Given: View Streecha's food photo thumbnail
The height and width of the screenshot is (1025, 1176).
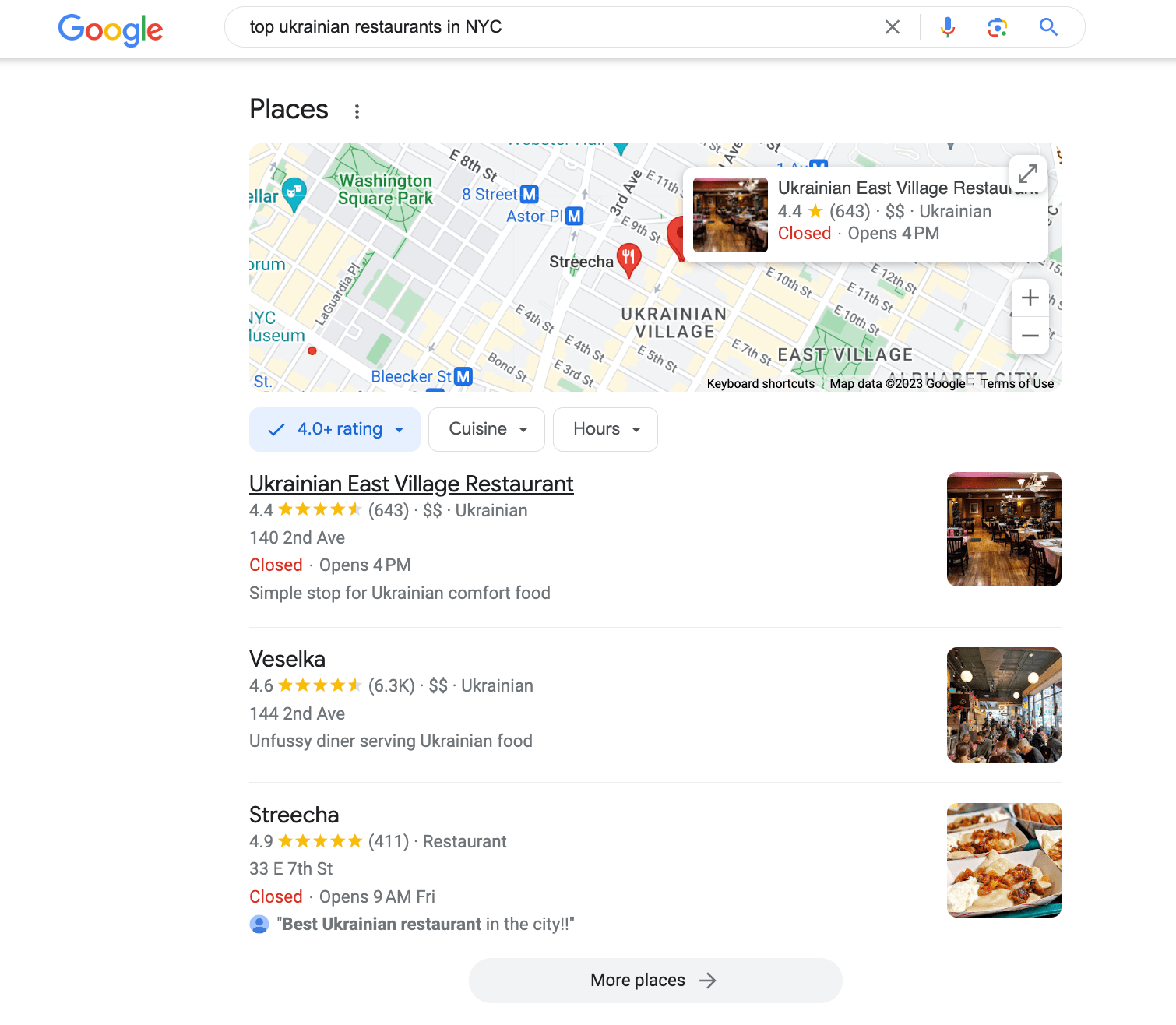Looking at the screenshot, I should click(1004, 861).
